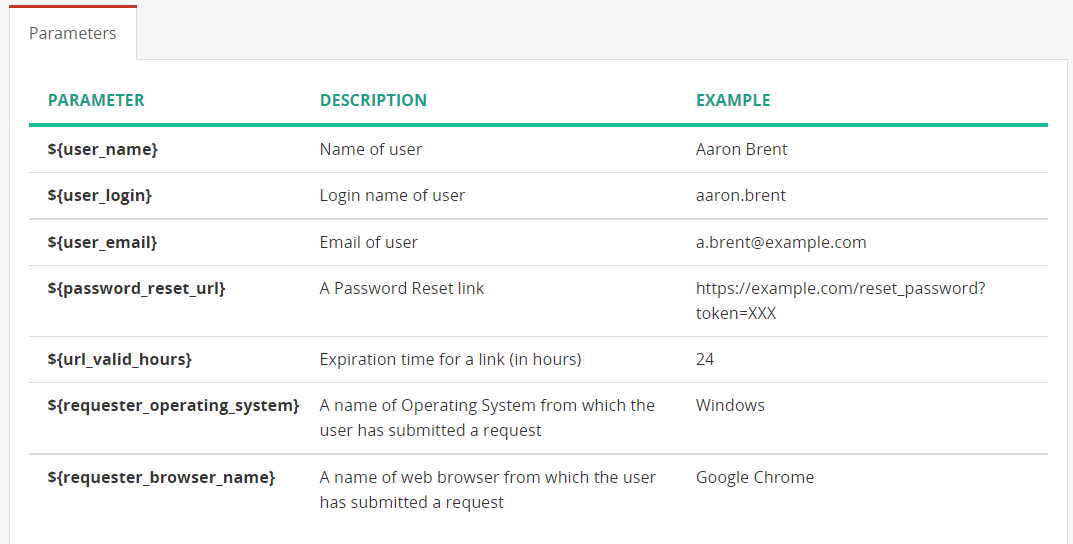Image resolution: width=1073 pixels, height=544 pixels.
Task: Click the '24' example value
Action: (x=705, y=359)
